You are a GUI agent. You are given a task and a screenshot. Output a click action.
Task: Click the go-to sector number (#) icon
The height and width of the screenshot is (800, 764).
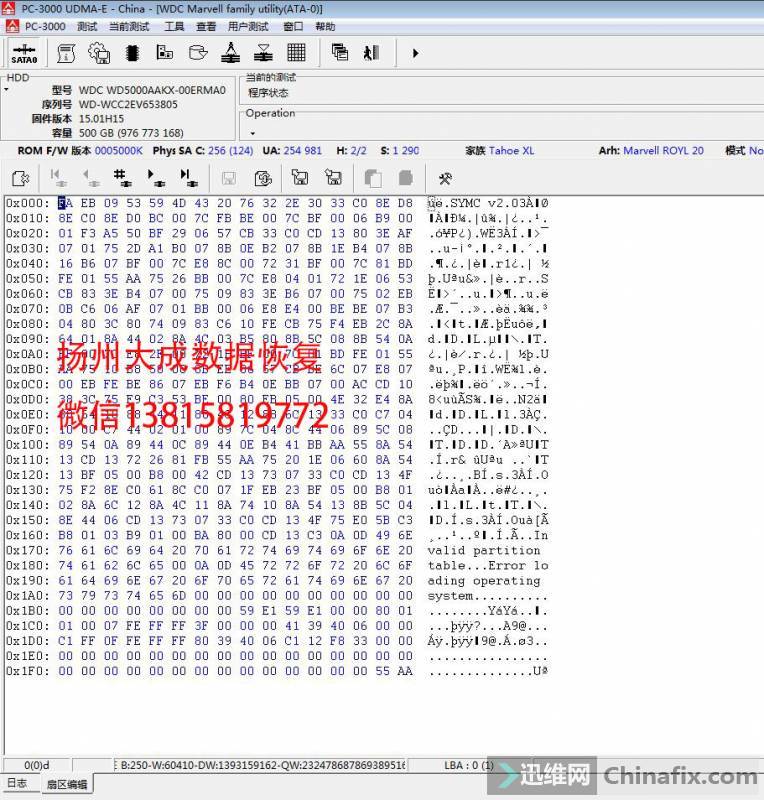click(122, 178)
